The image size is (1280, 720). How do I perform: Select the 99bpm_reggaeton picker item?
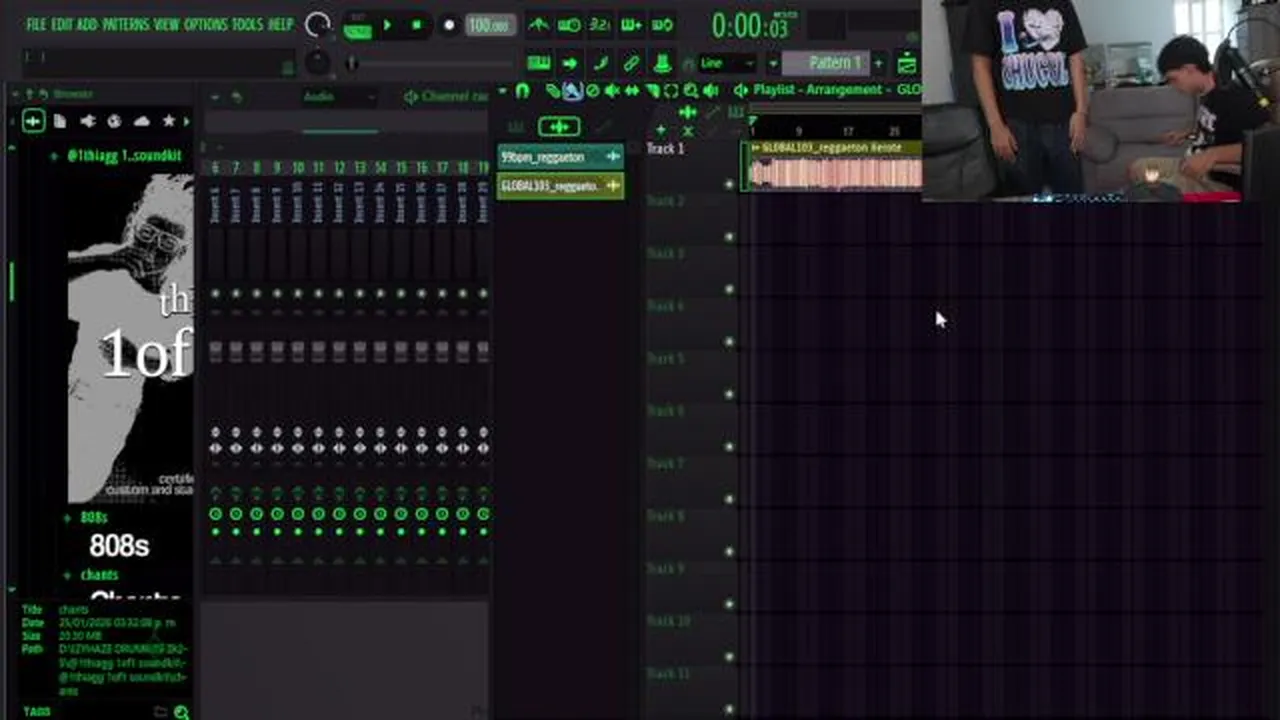560,157
